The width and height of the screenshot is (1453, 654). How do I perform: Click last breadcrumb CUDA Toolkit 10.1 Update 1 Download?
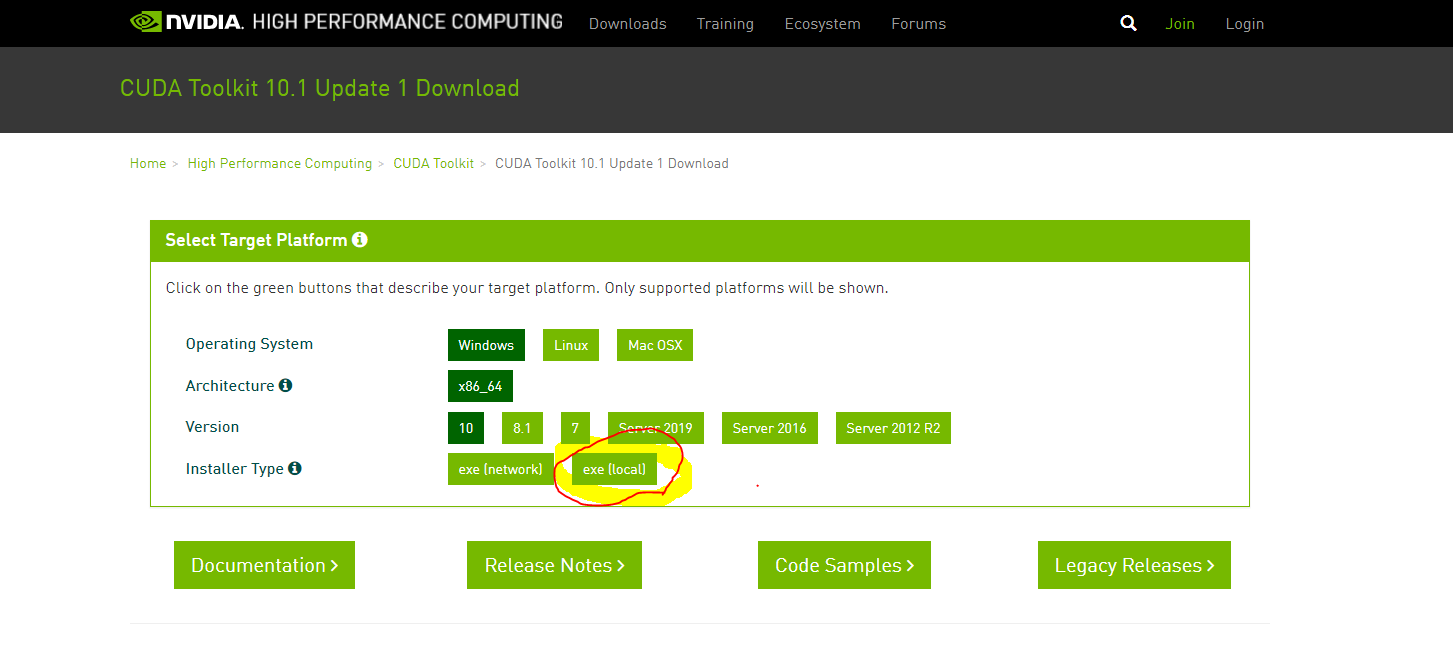[612, 163]
